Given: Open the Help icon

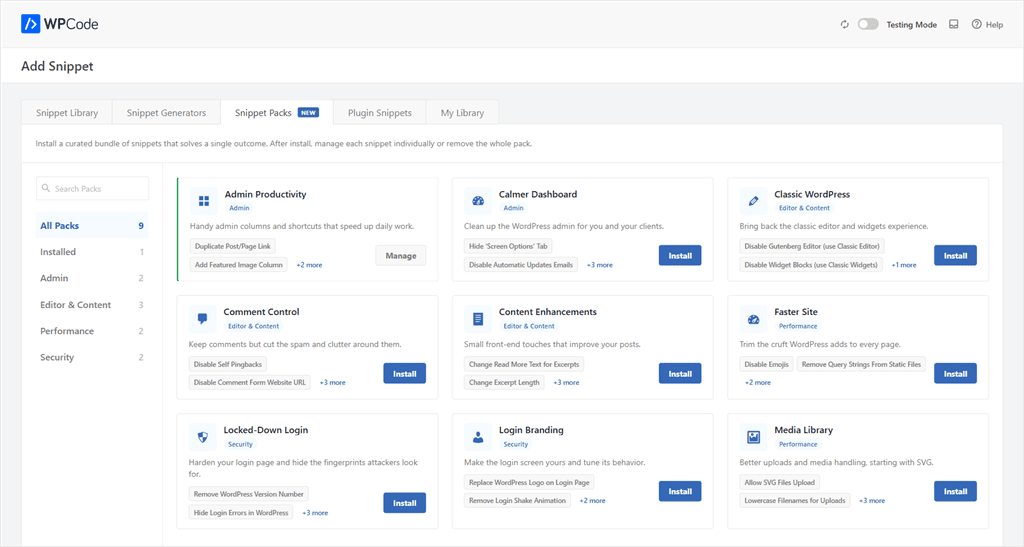Looking at the screenshot, I should pyautogui.click(x=976, y=24).
